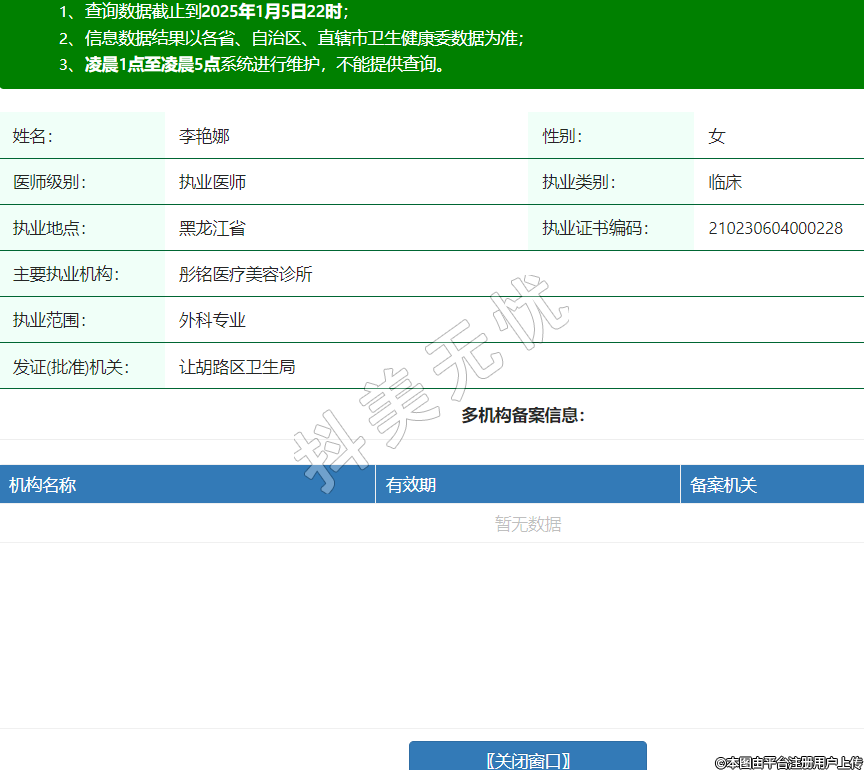Click the 有效期 column header

point(411,485)
